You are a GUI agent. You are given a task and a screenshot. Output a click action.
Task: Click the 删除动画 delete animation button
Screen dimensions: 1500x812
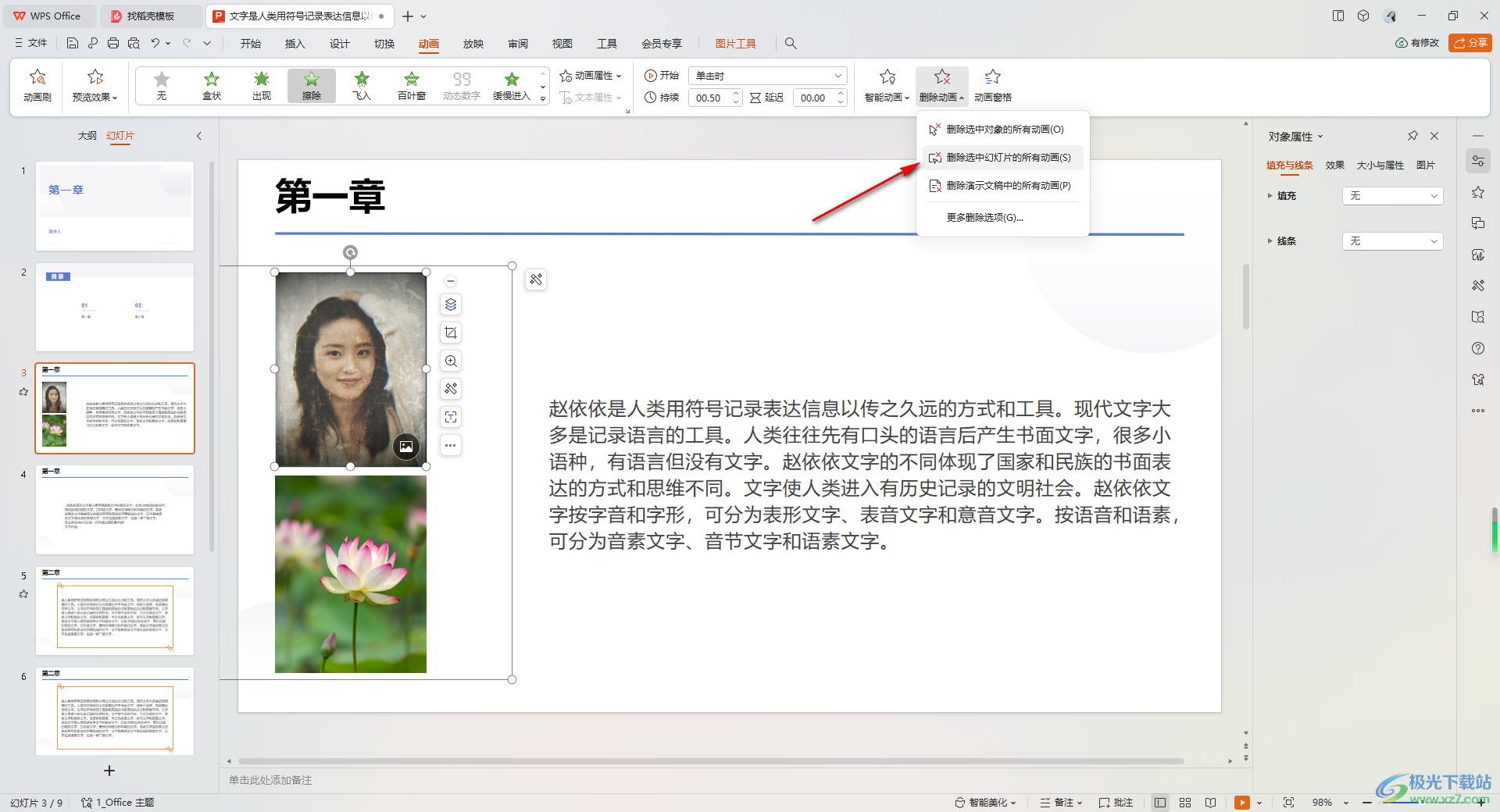pyautogui.click(x=941, y=85)
